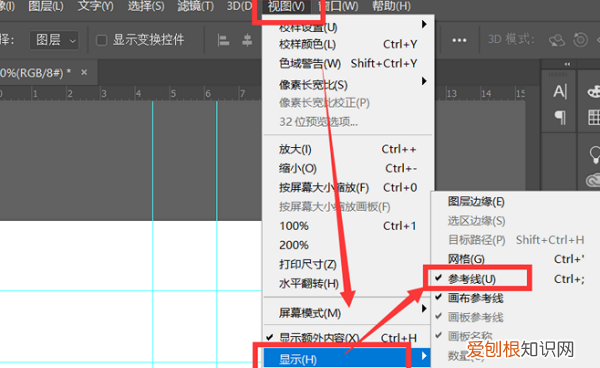600x368 pixels.
Task: Open the 文字(Y) menu
Action: [96, 7]
